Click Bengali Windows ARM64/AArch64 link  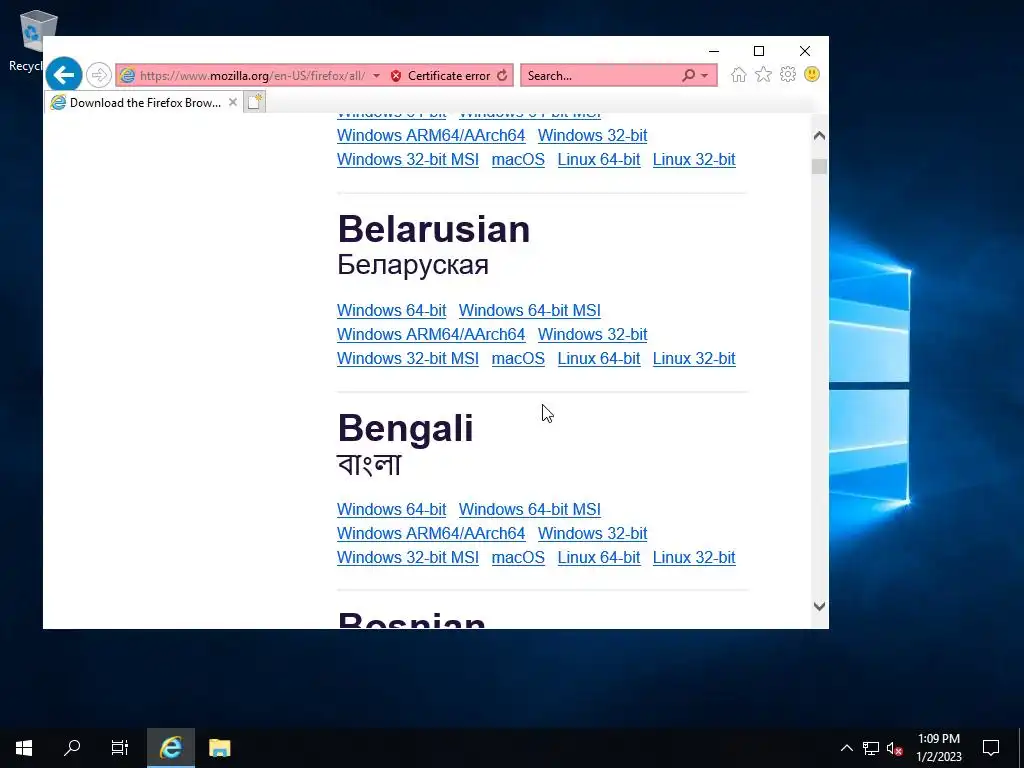point(431,534)
